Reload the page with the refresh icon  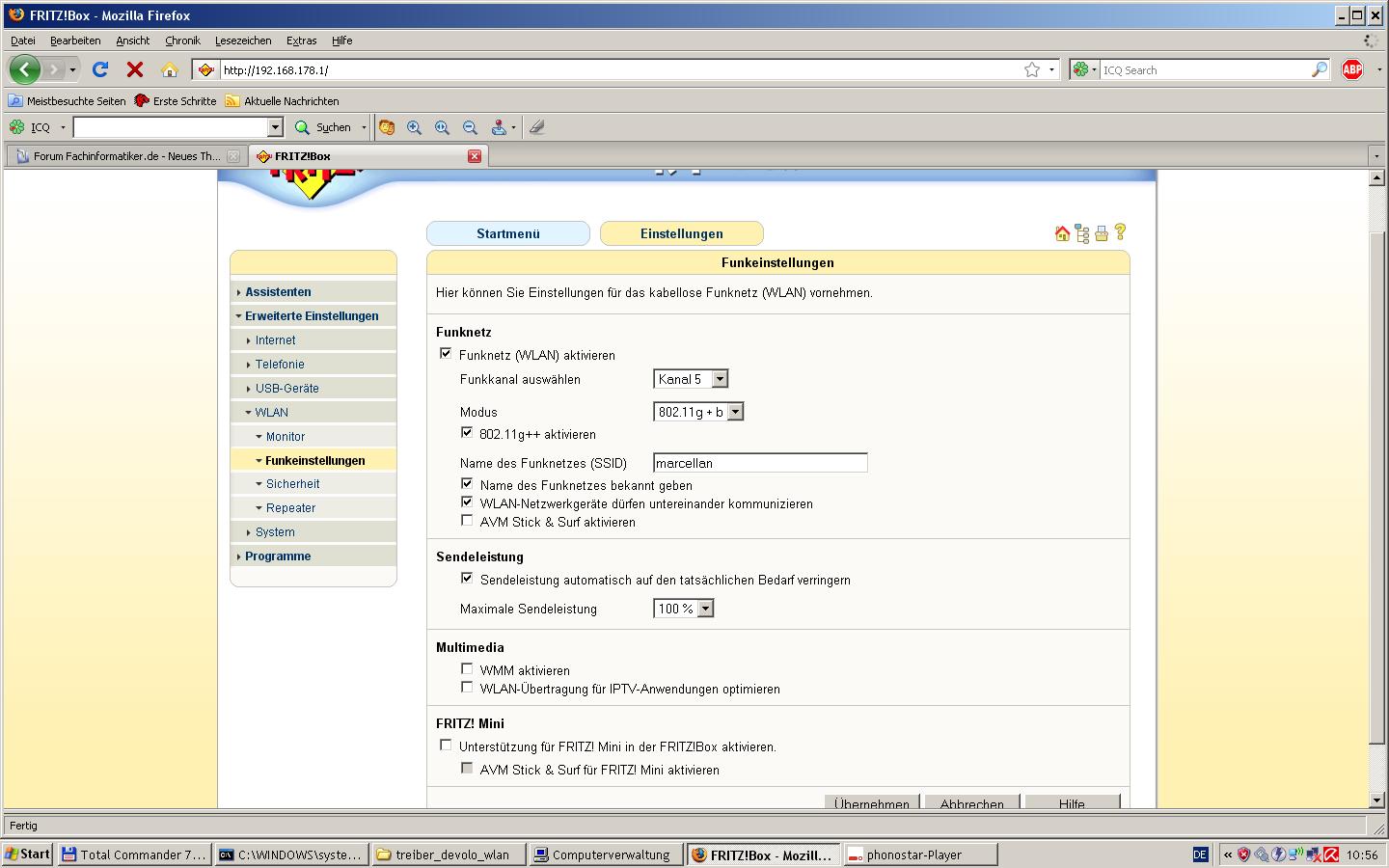pos(100,69)
